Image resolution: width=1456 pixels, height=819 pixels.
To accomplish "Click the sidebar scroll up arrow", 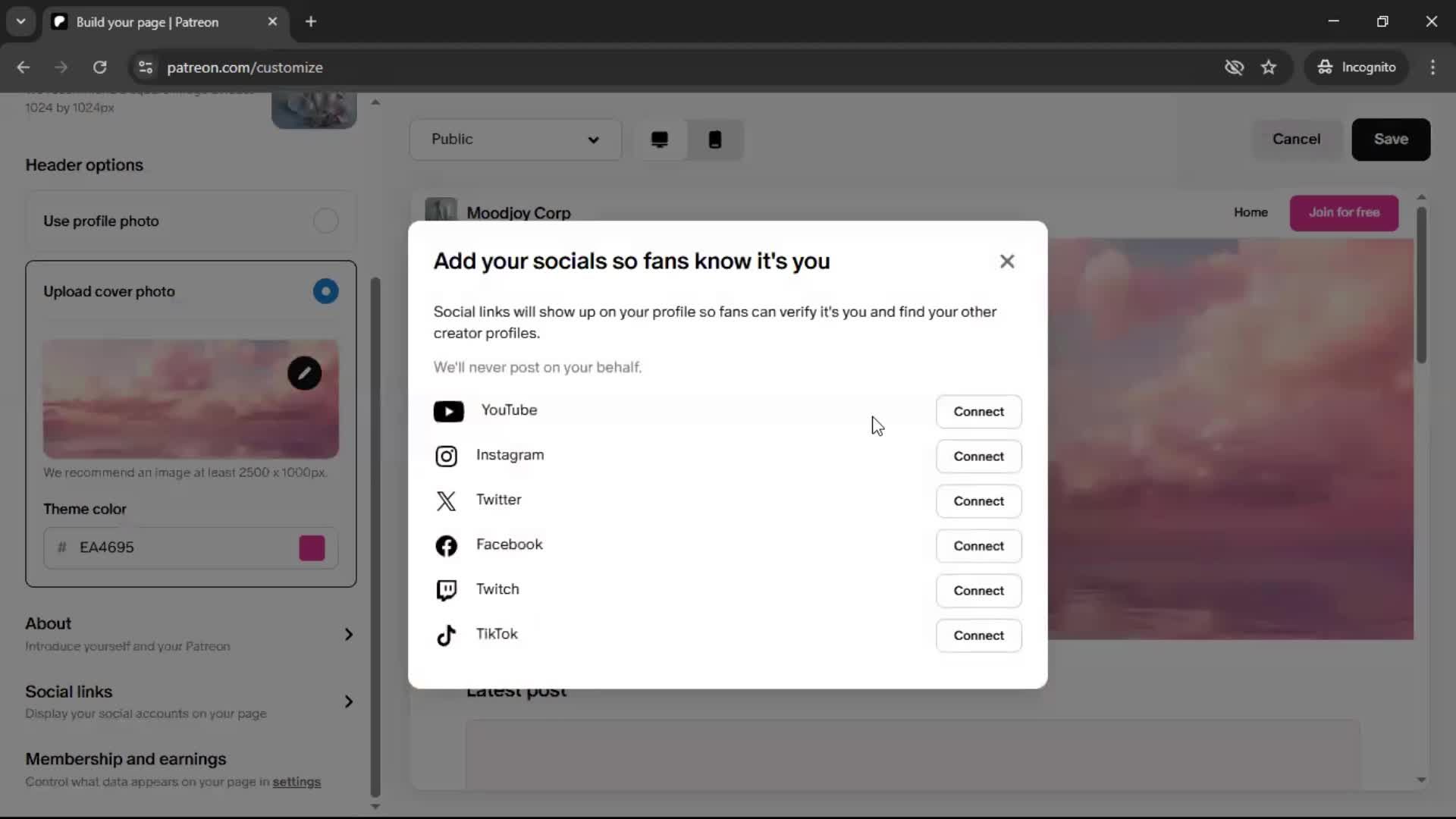I will pos(375,102).
